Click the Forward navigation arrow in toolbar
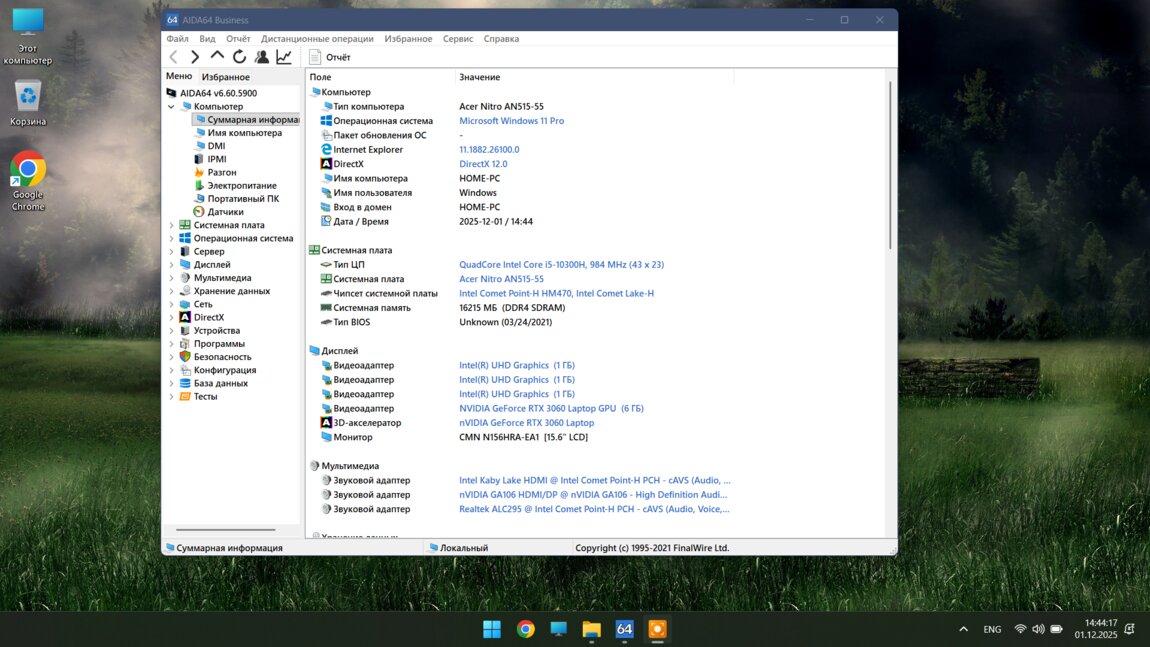 (x=195, y=57)
